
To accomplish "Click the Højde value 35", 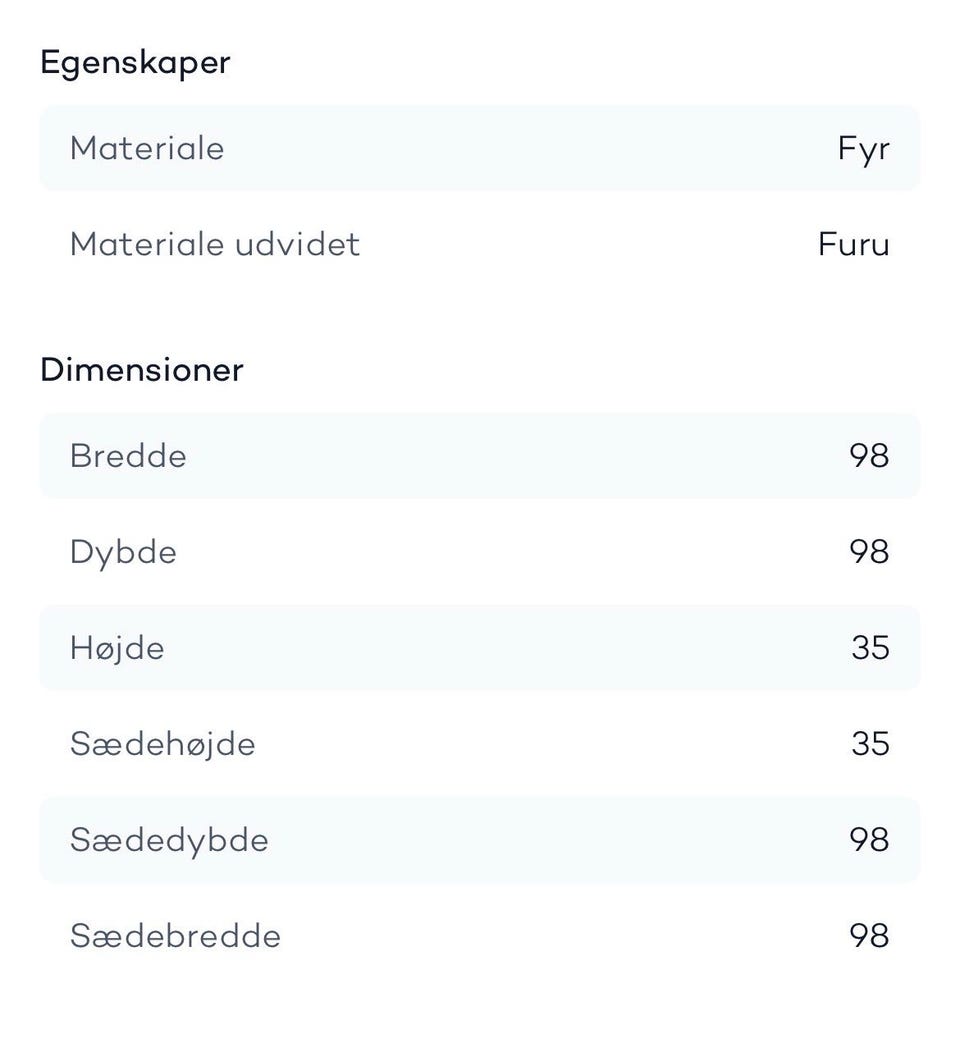I will 870,648.
